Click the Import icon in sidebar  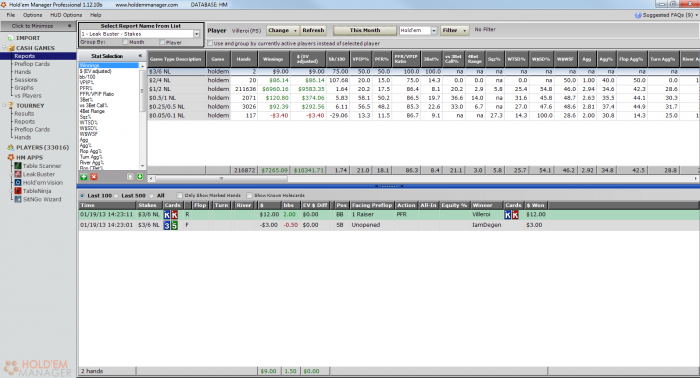point(11,38)
